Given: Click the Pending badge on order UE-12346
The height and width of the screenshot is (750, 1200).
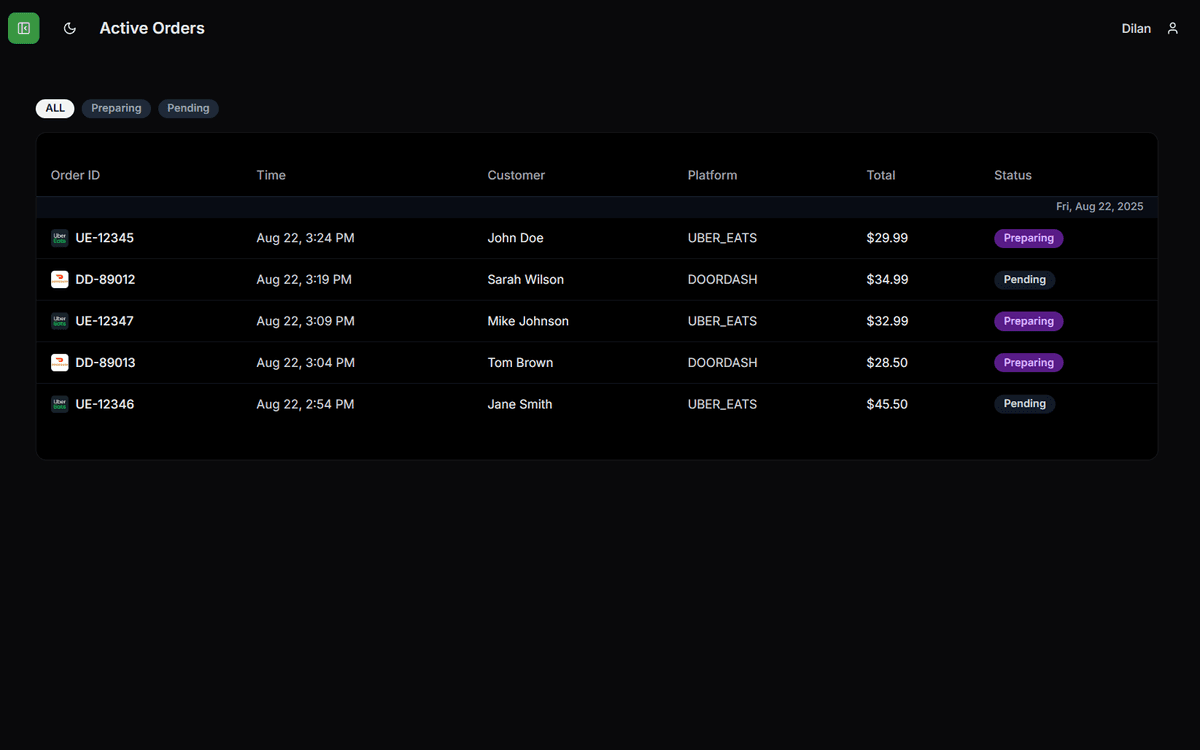Looking at the screenshot, I should (x=1024, y=404).
